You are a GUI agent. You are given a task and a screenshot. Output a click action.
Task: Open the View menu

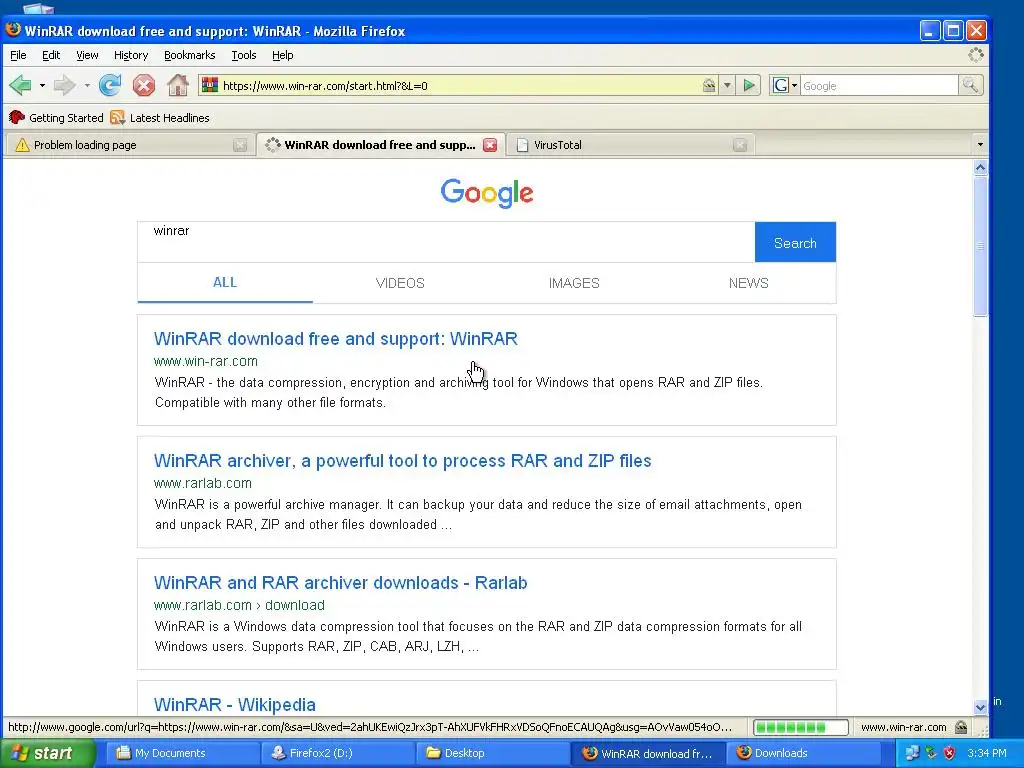pyautogui.click(x=87, y=55)
